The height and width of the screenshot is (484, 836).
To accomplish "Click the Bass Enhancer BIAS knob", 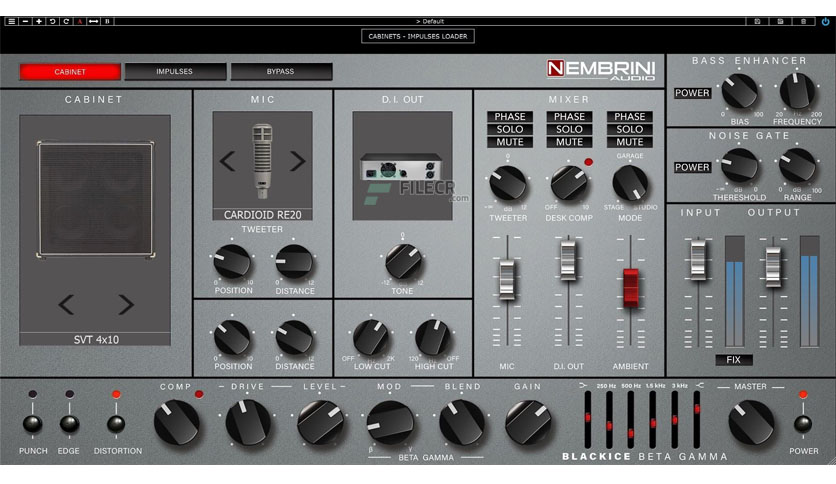I will pyautogui.click(x=739, y=91).
